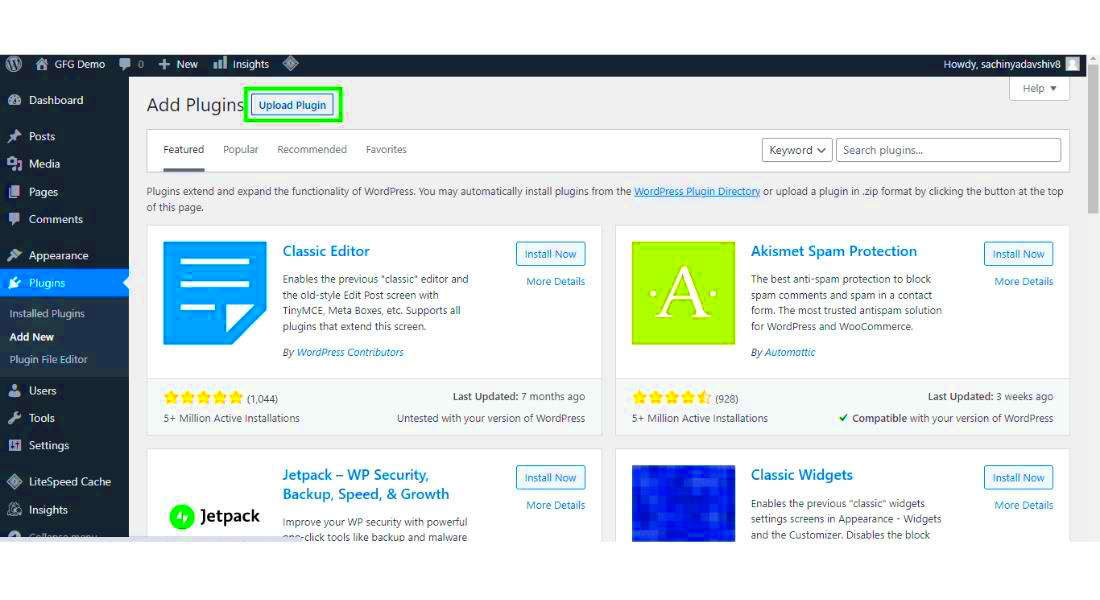Screen dimensions: 1100x600
Task: Switch to the Popular tab
Action: (241, 149)
